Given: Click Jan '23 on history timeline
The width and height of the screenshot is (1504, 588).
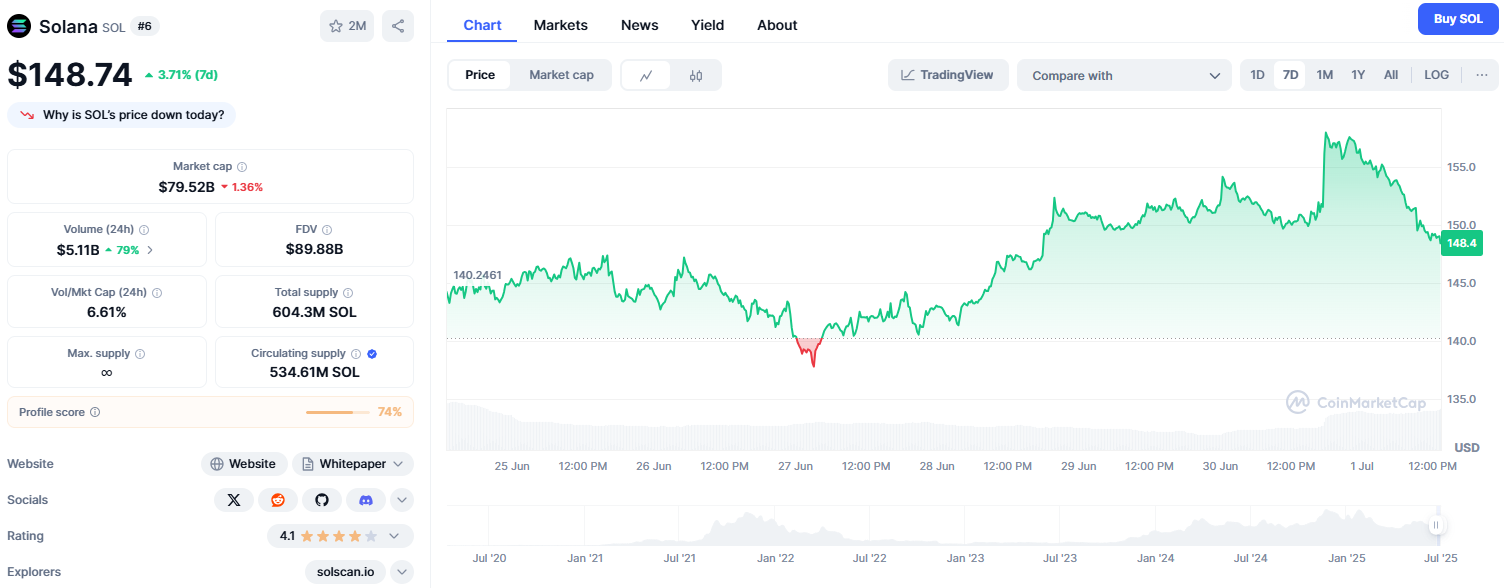Looking at the screenshot, I should coord(966,558).
